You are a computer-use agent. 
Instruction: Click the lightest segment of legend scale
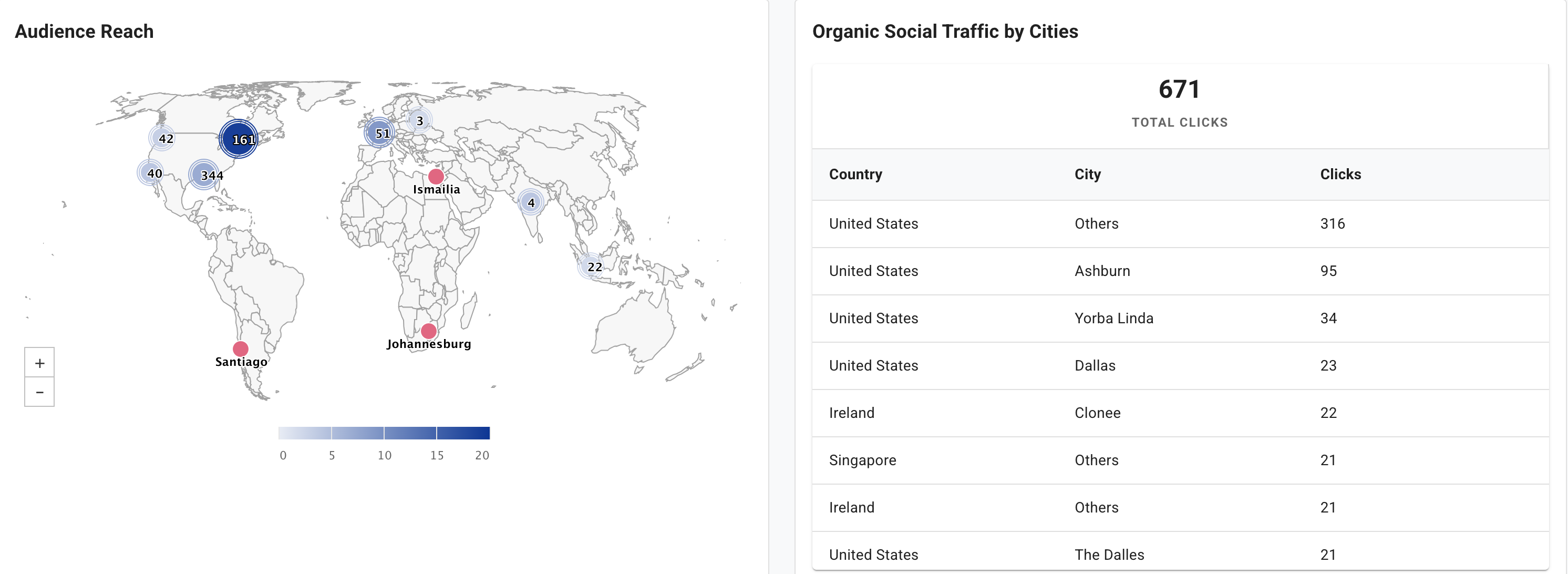click(x=304, y=433)
